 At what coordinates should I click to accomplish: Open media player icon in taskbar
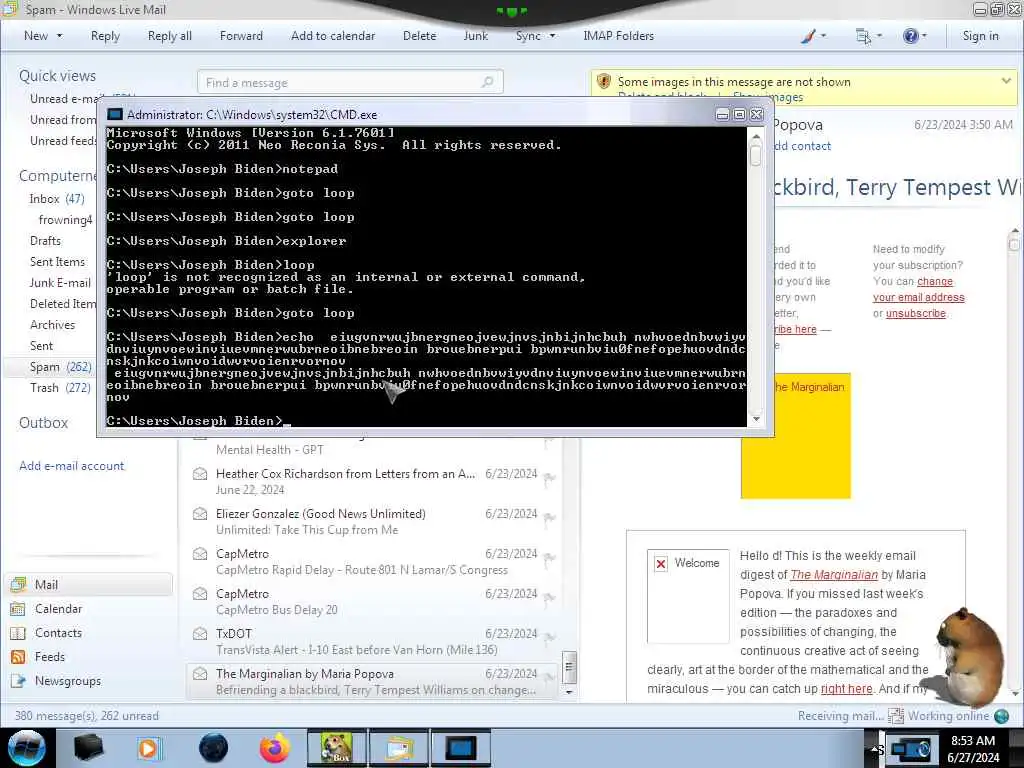point(148,748)
